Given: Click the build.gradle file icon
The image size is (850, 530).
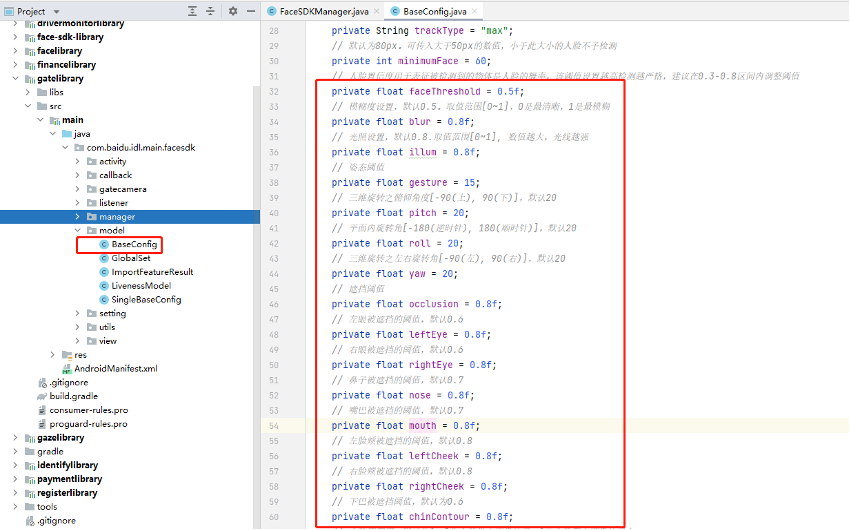Looking at the screenshot, I should (42, 396).
